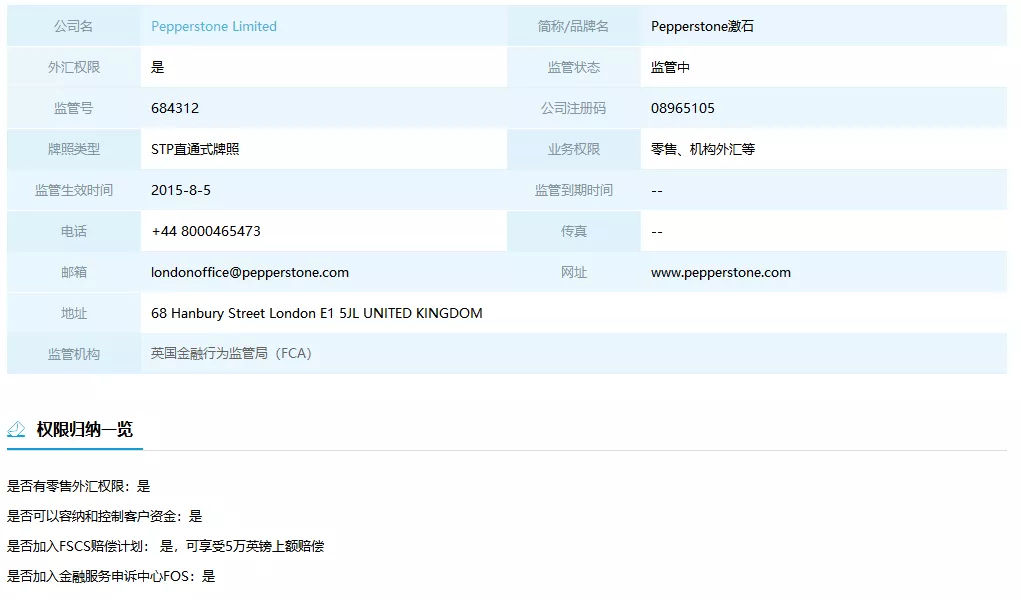The width and height of the screenshot is (1021, 600).
Task: Select the regulation number 684312
Action: click(x=175, y=108)
